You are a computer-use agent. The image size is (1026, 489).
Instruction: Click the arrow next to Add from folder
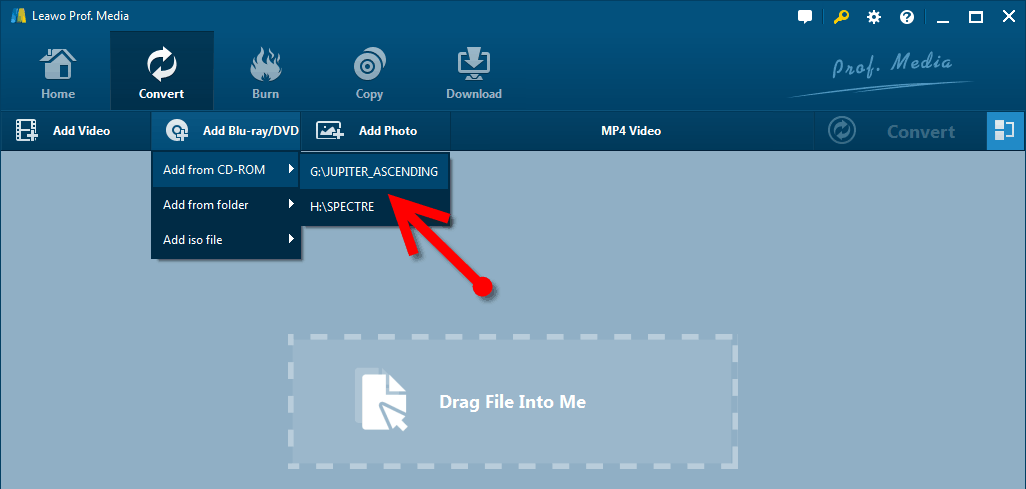(x=291, y=205)
